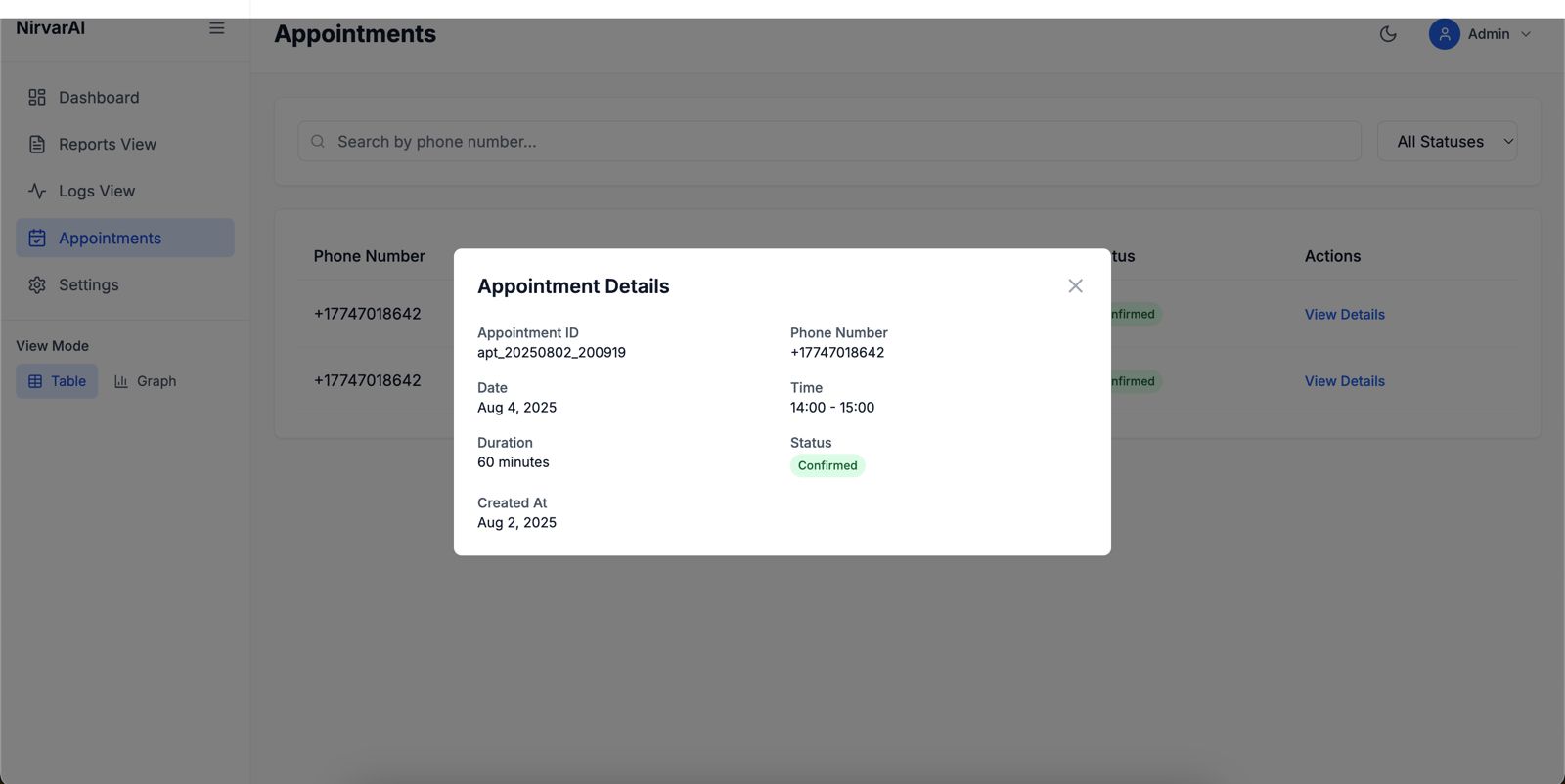Click the Settings gear icon
The image size is (1565, 784).
point(37,284)
